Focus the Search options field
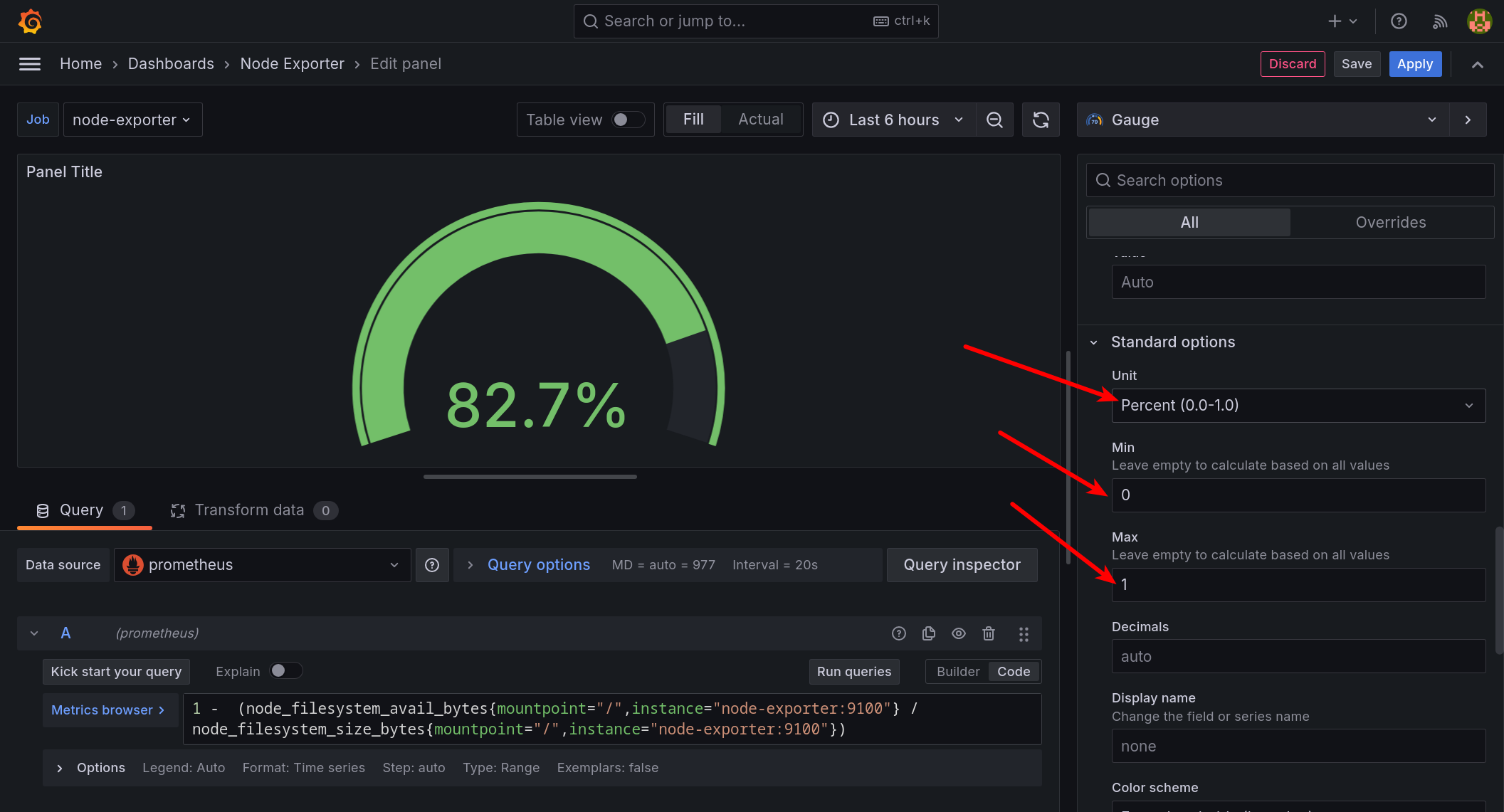The image size is (1504, 812). coord(1290,181)
